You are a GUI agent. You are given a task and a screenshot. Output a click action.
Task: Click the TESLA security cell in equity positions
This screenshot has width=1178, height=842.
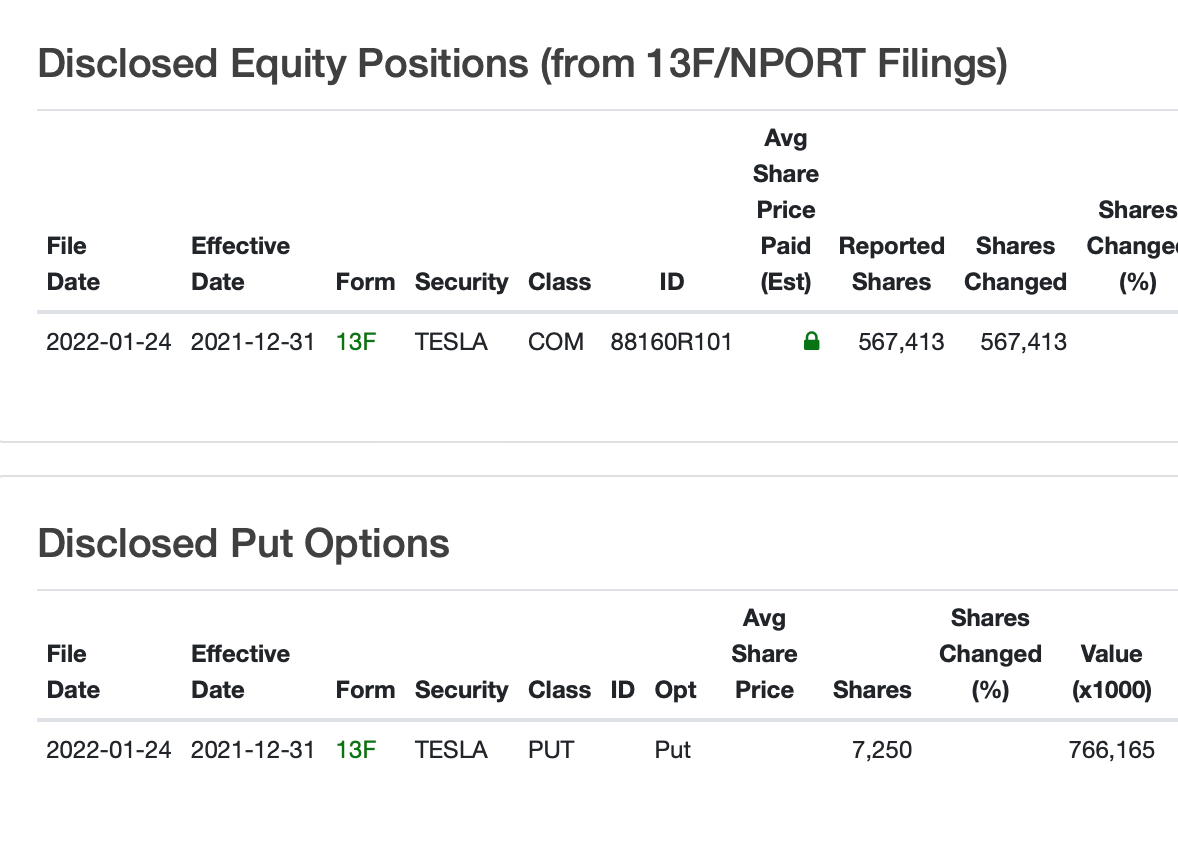[x=451, y=342]
